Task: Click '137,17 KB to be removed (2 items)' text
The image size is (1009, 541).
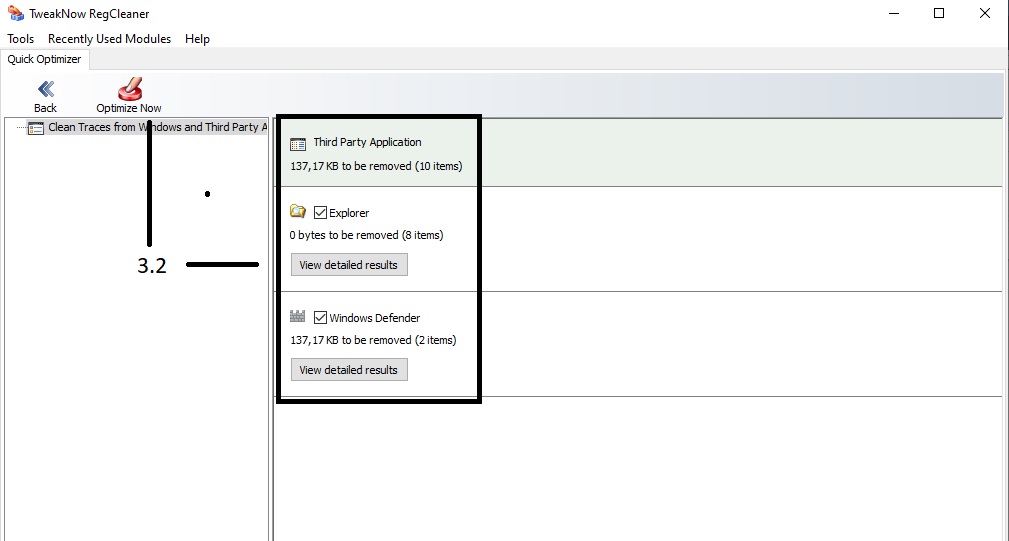Action: 373,340
